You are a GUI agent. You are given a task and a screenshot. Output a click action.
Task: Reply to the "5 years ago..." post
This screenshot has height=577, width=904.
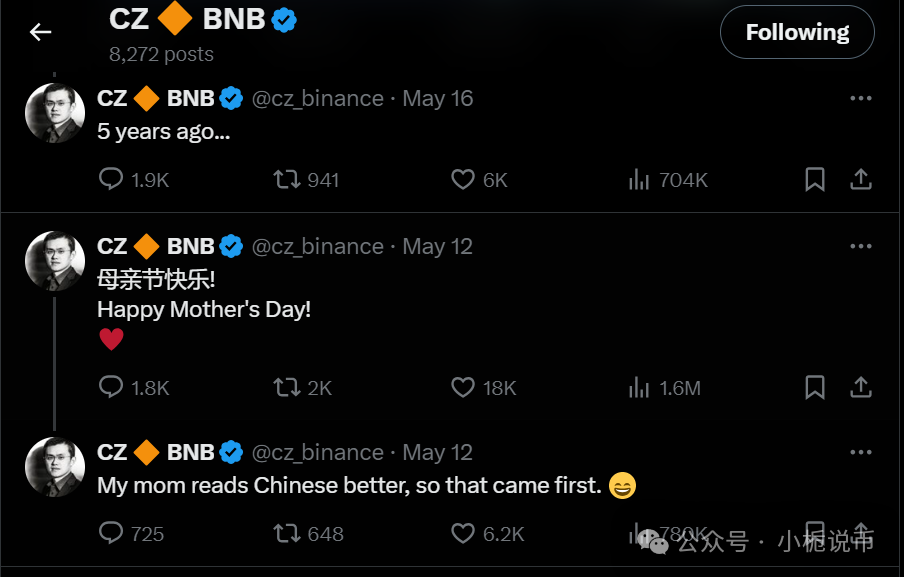point(111,180)
